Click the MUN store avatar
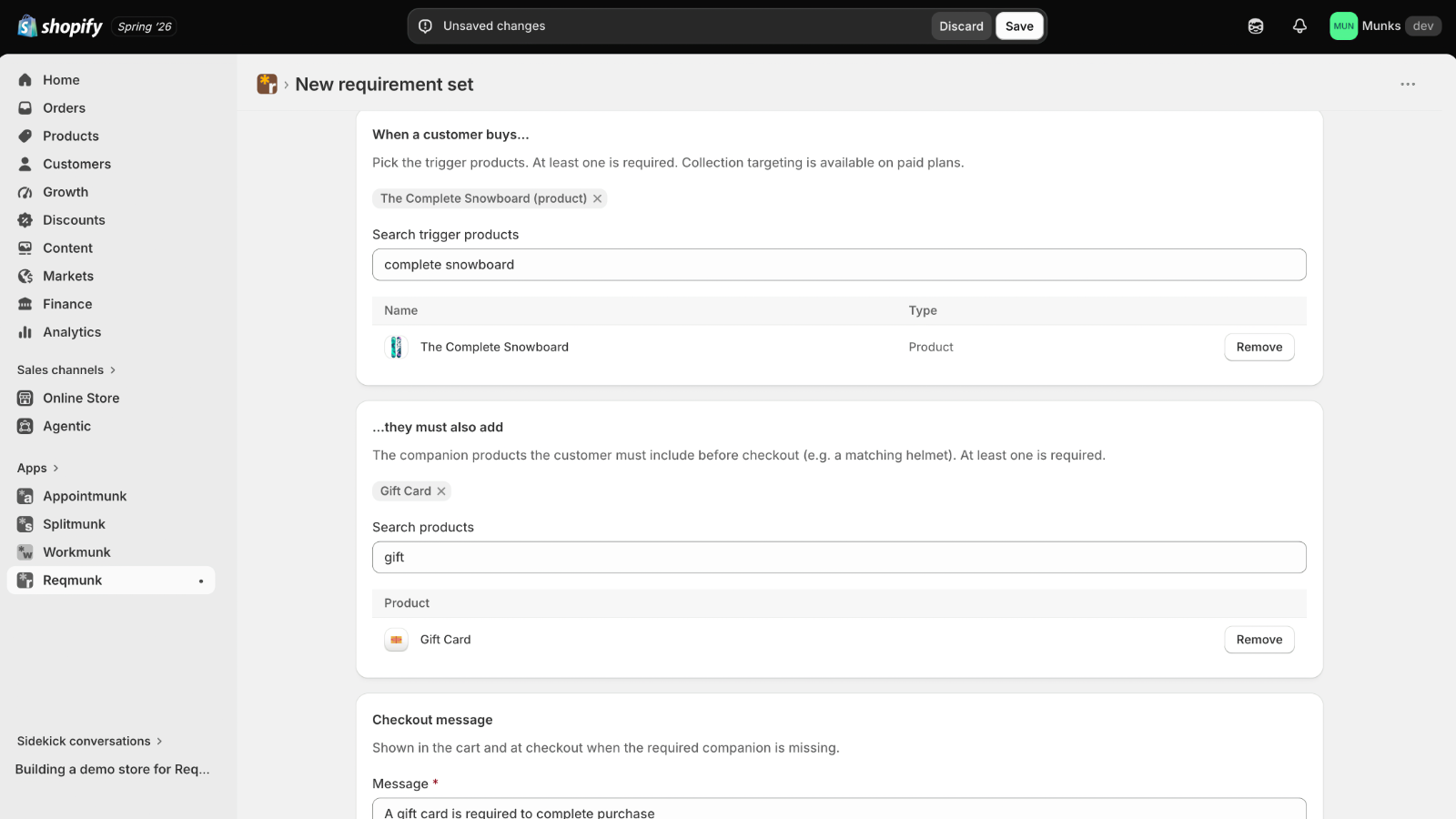Viewport: 1456px width, 819px height. coord(1343,26)
